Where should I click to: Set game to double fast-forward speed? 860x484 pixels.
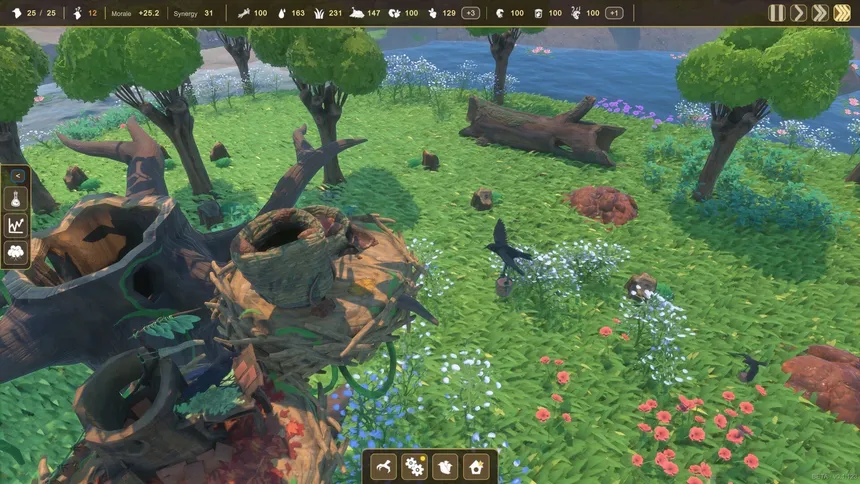tap(820, 13)
